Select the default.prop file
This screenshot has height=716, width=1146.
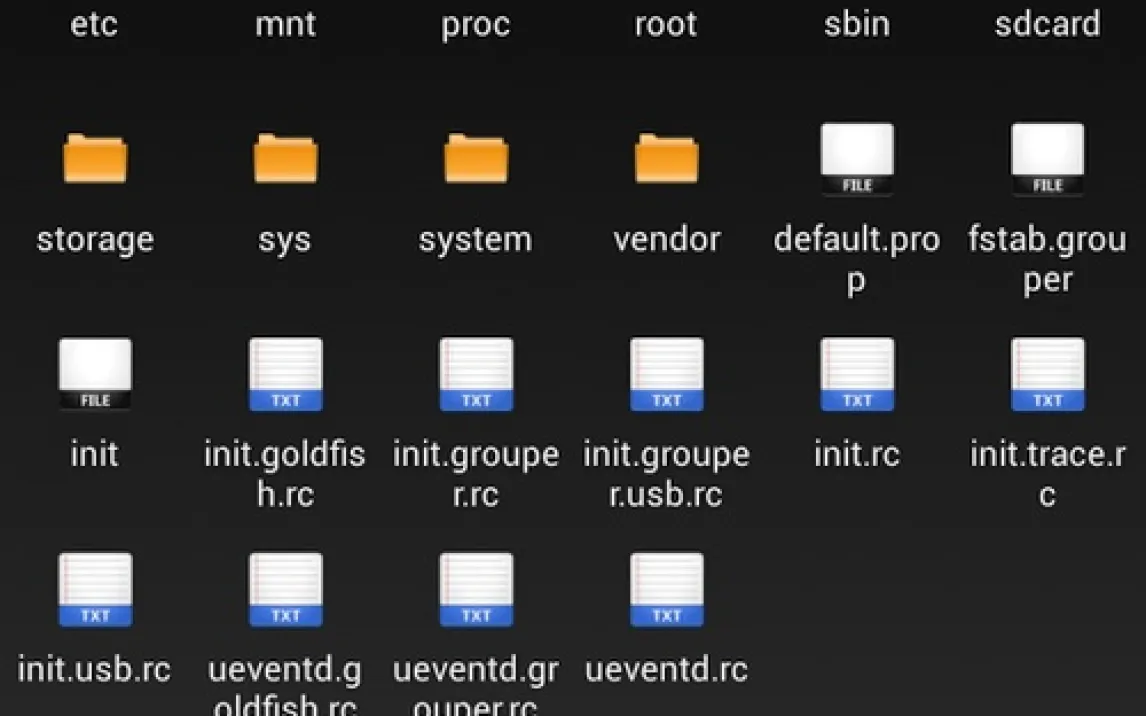[857, 160]
